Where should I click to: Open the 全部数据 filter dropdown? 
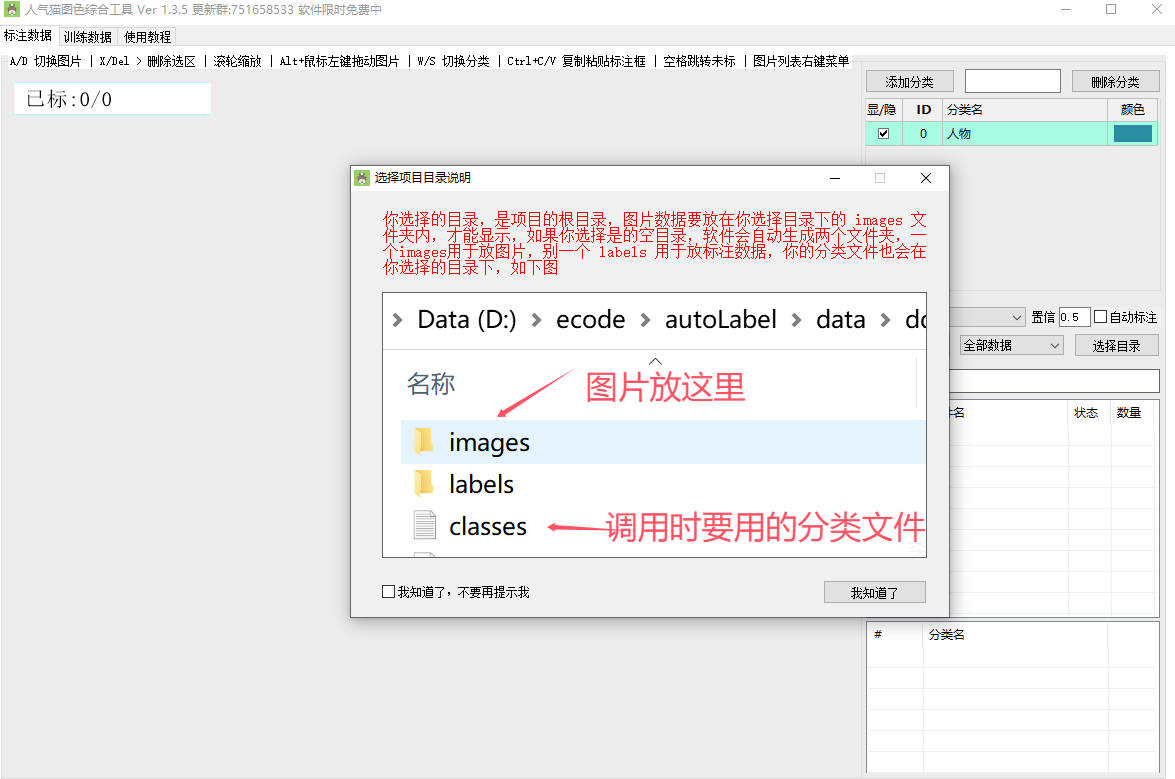point(1010,345)
